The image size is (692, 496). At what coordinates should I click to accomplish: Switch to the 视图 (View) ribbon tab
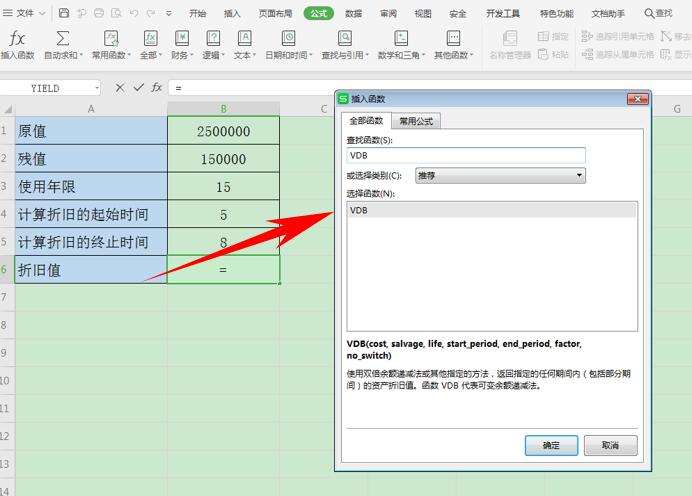(x=423, y=13)
